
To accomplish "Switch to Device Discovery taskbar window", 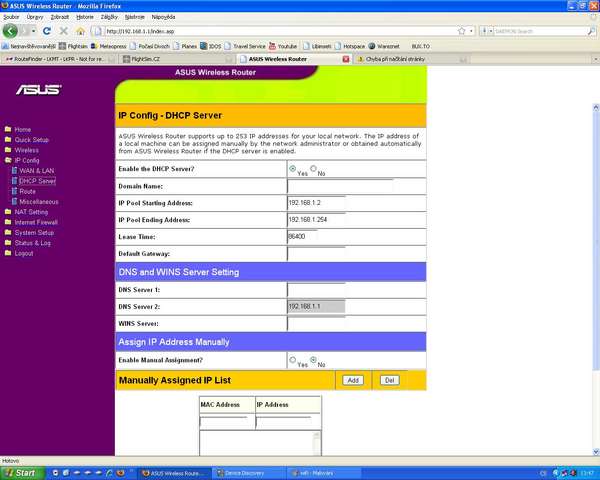I will (x=249, y=473).
